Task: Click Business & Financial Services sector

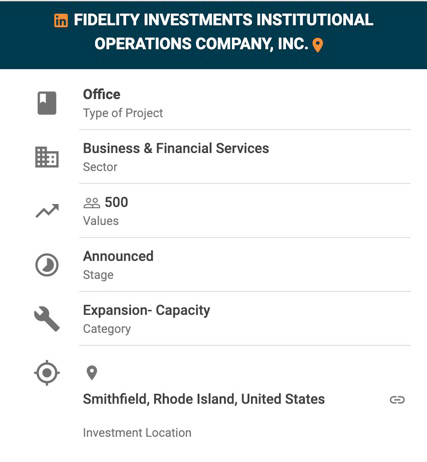Action: tap(176, 148)
